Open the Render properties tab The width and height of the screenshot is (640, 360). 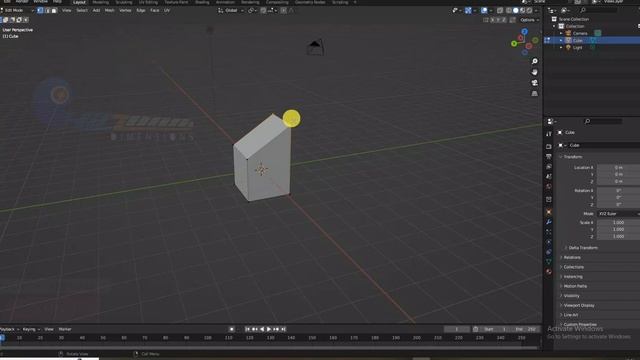549,147
